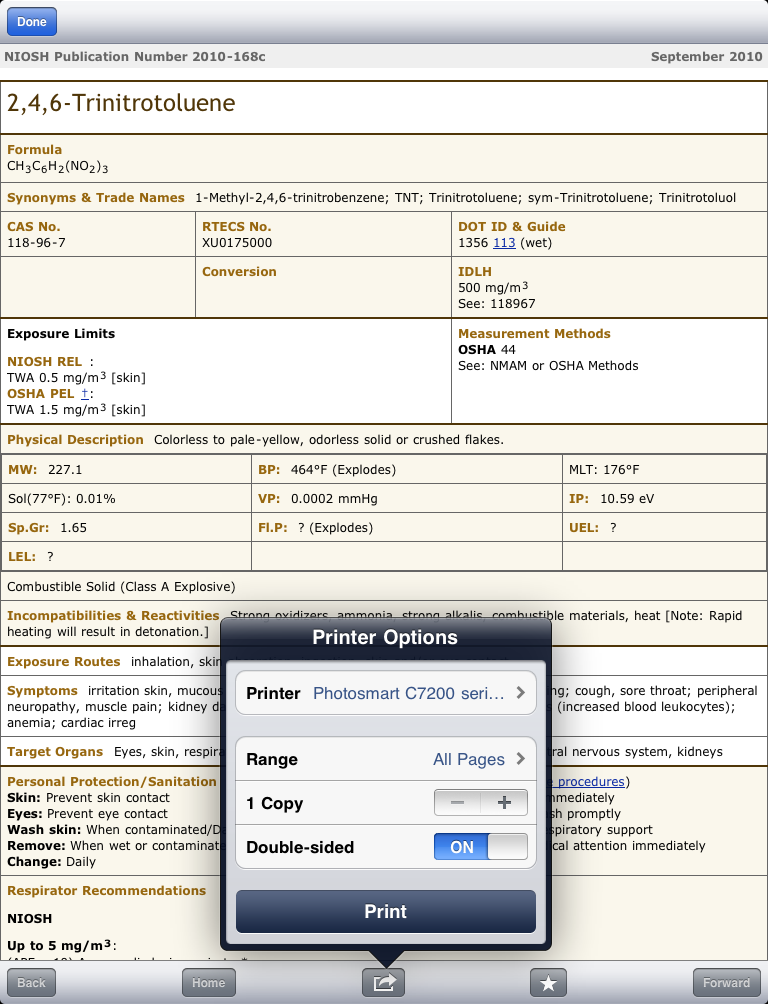
Task: Go to previous page with Back
Action: click(31, 983)
